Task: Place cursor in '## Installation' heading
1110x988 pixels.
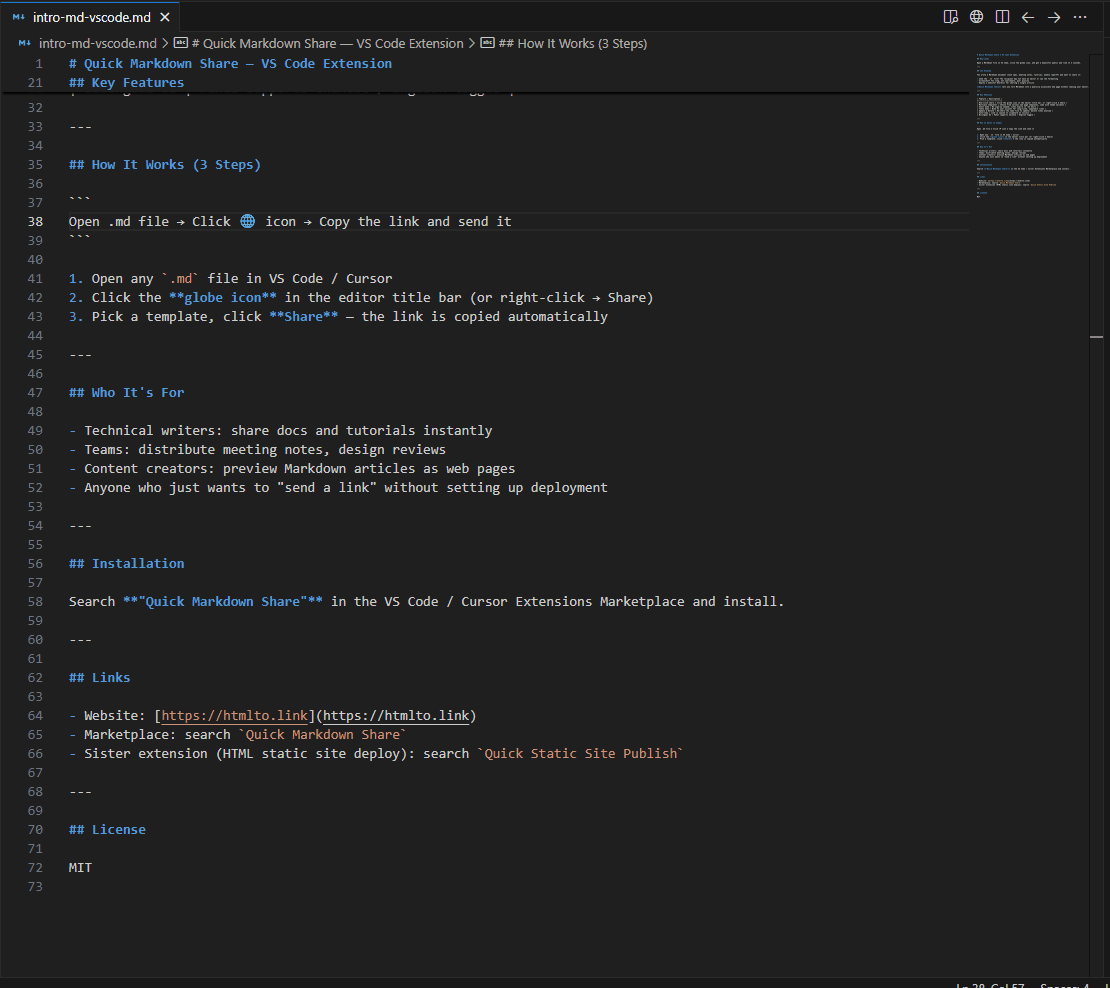Action: coord(126,564)
